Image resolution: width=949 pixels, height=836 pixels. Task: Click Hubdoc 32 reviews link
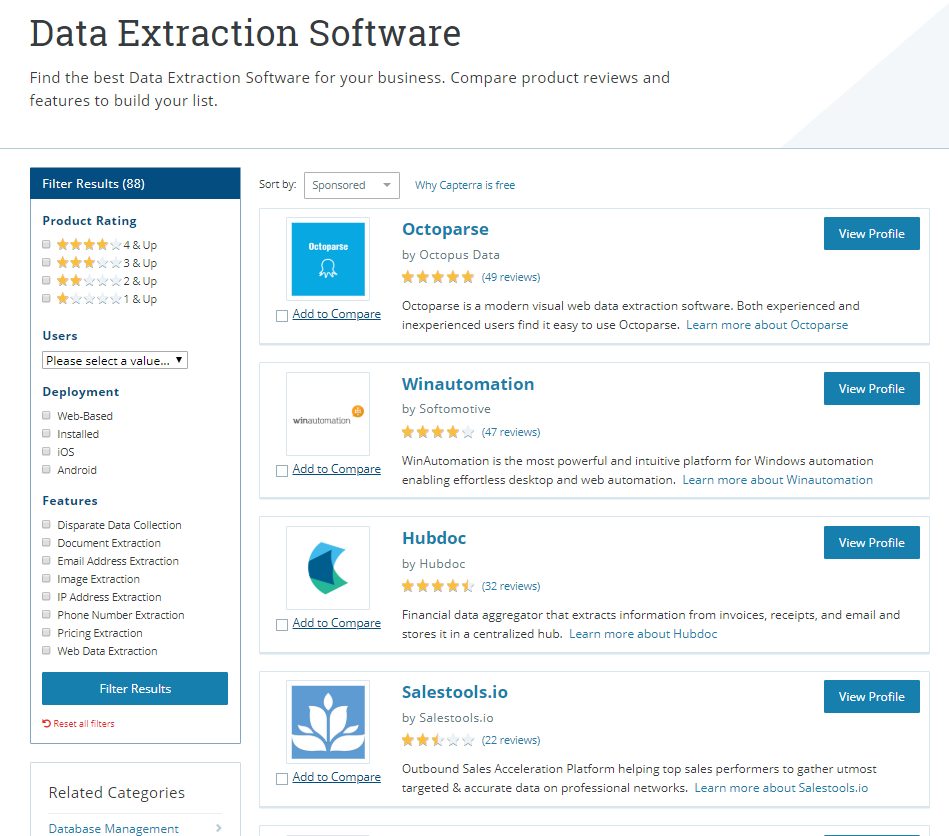click(511, 586)
